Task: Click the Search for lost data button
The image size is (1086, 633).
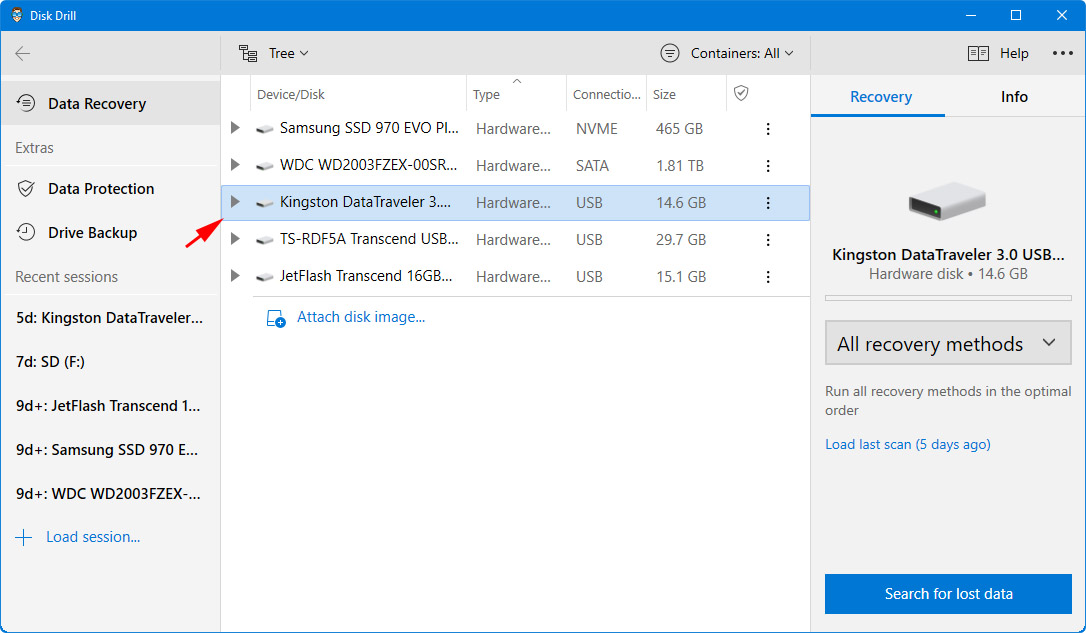Action: click(x=948, y=594)
